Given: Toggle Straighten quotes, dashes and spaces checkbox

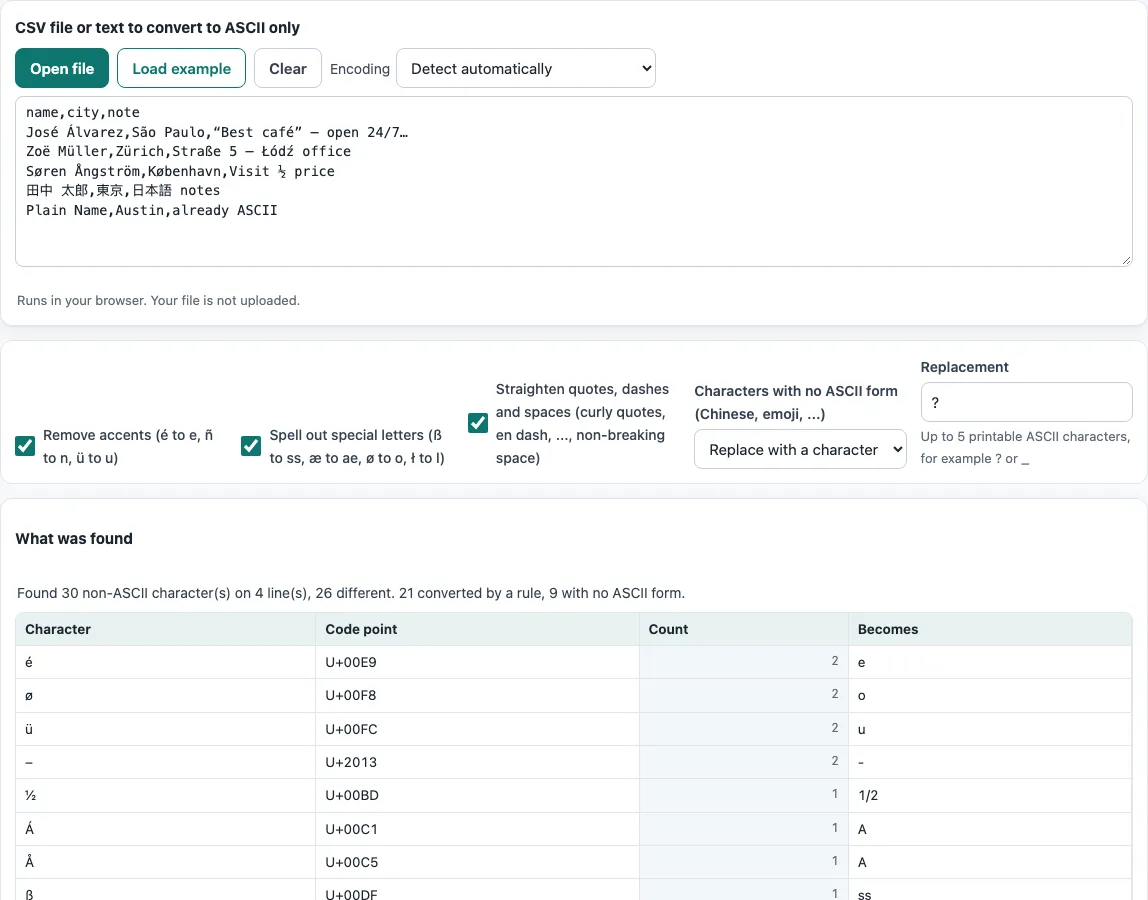Looking at the screenshot, I should coord(478,423).
